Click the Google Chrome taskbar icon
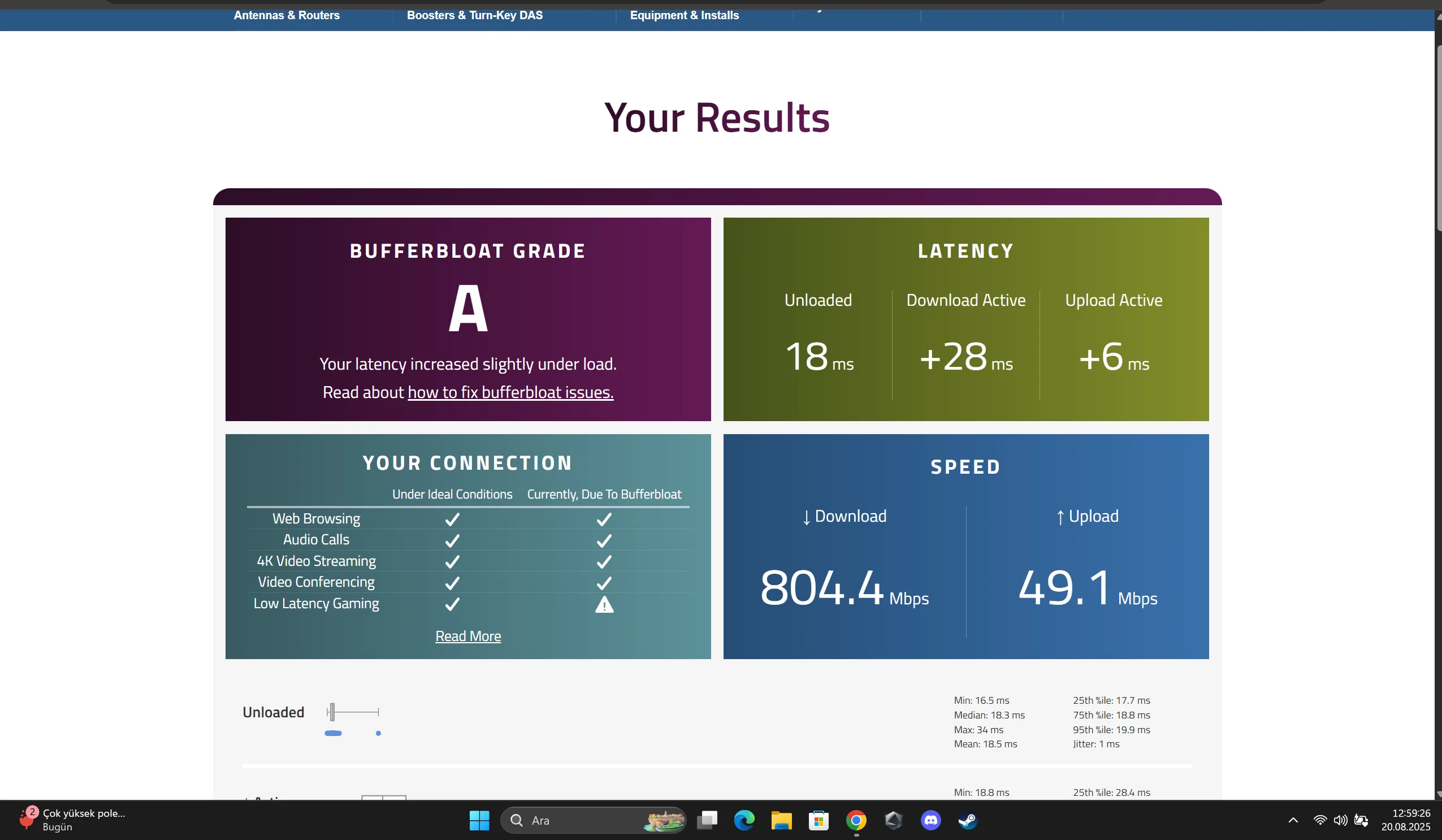The image size is (1442, 840). coord(856,820)
